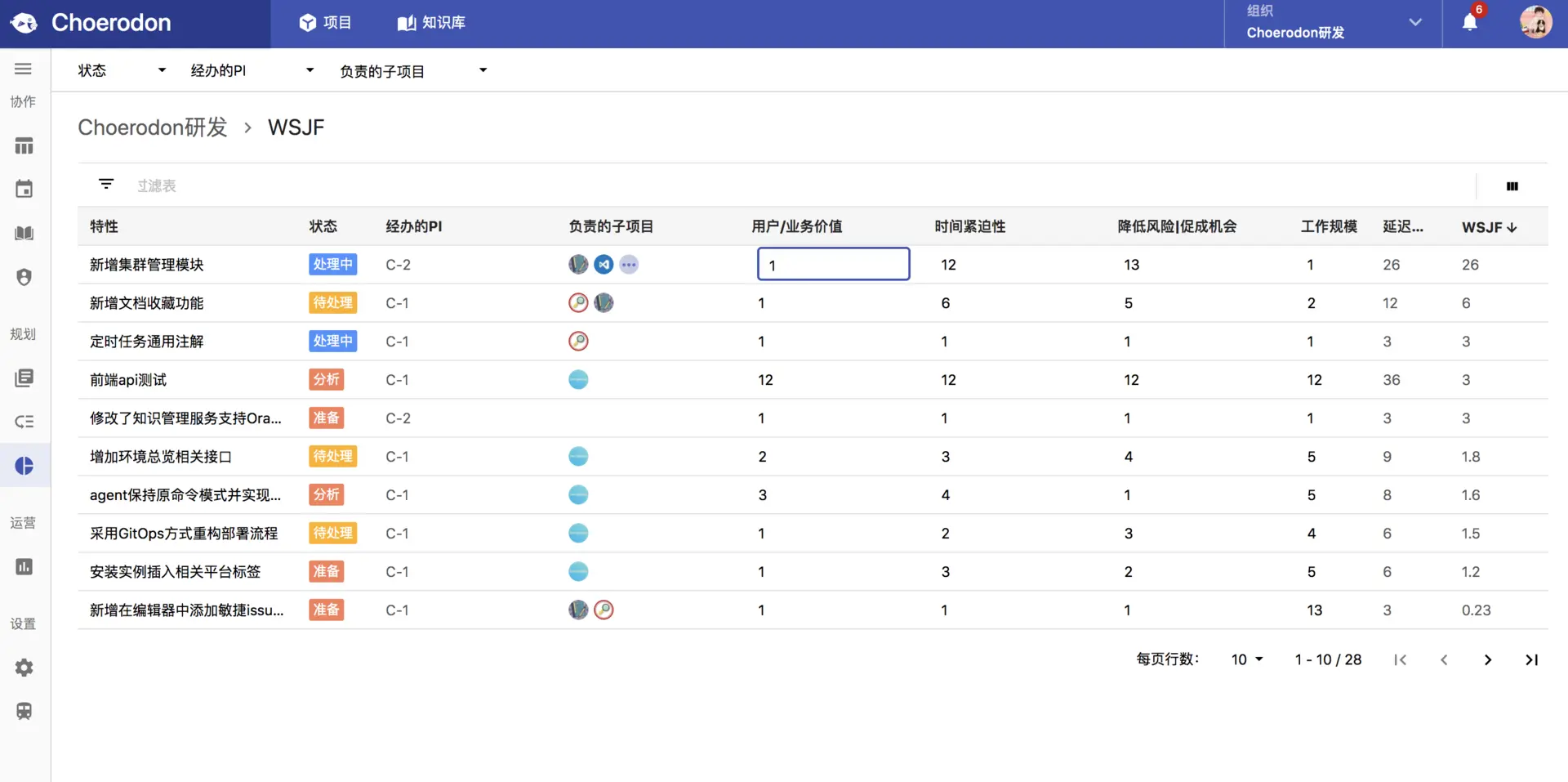Change the rows per page dropdown
Viewport: 1568px width, 782px height.
tap(1247, 660)
